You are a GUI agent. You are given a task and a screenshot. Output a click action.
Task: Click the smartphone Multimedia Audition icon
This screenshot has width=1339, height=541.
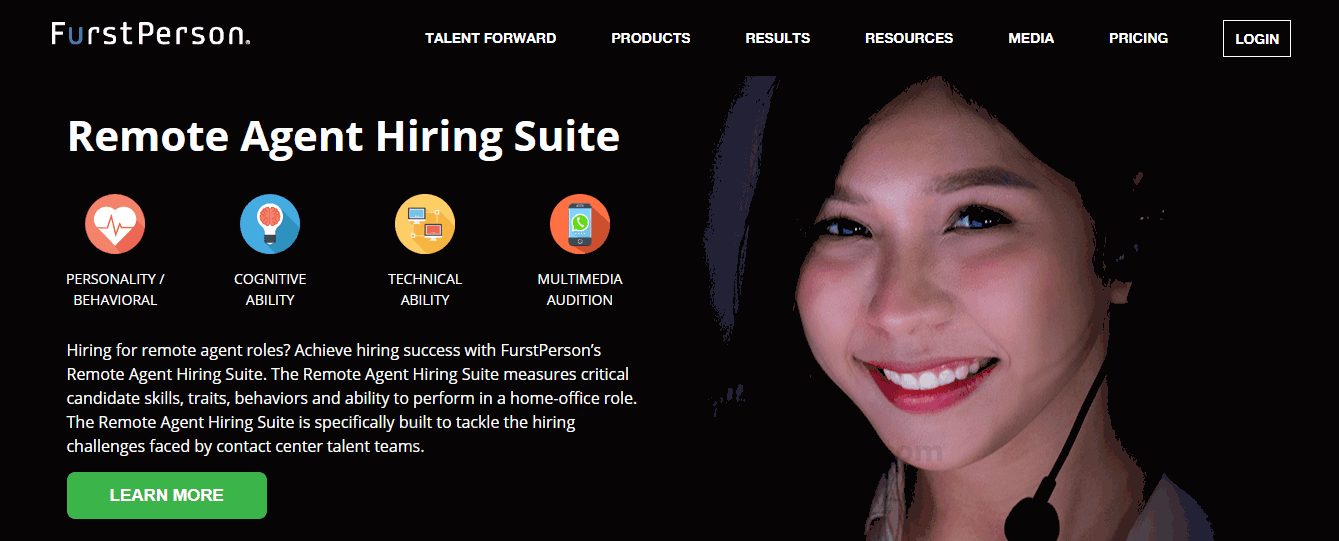pyautogui.click(x=580, y=224)
